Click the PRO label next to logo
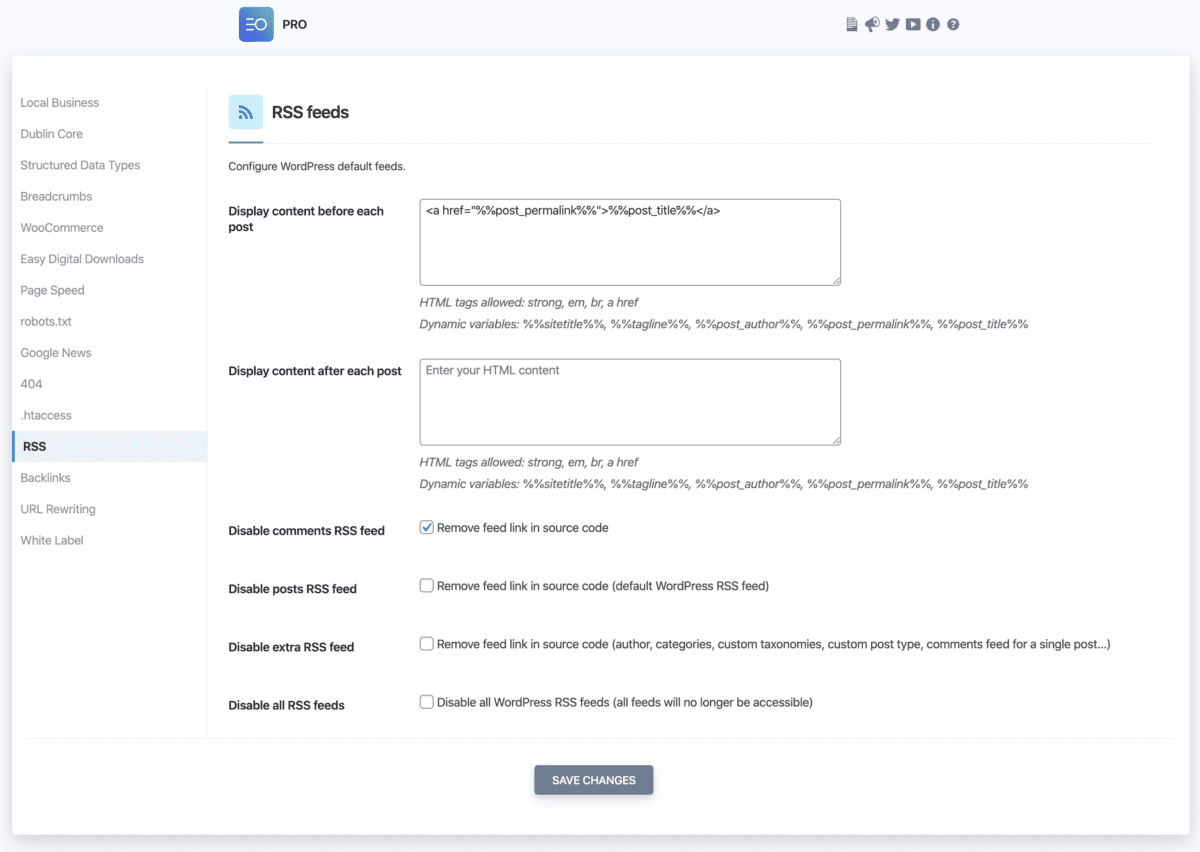This screenshot has height=852, width=1200. pyautogui.click(x=295, y=24)
